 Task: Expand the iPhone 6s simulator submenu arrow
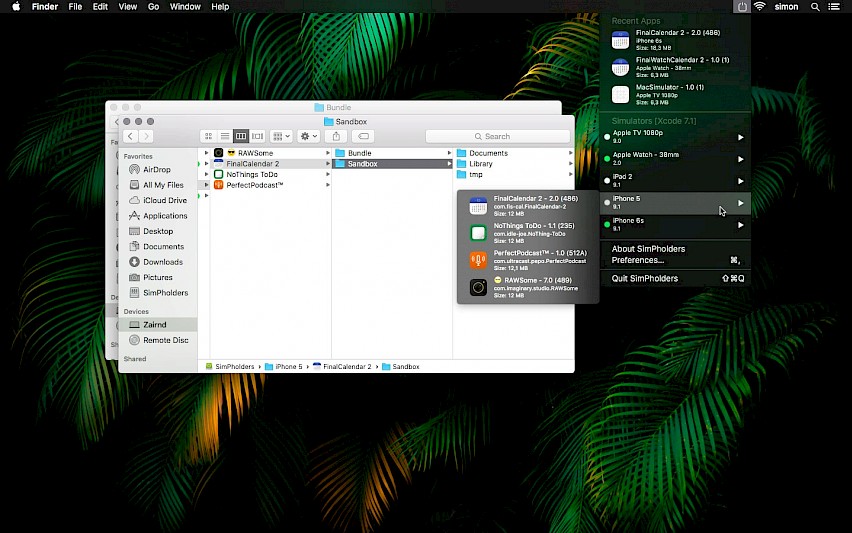pyautogui.click(x=740, y=225)
